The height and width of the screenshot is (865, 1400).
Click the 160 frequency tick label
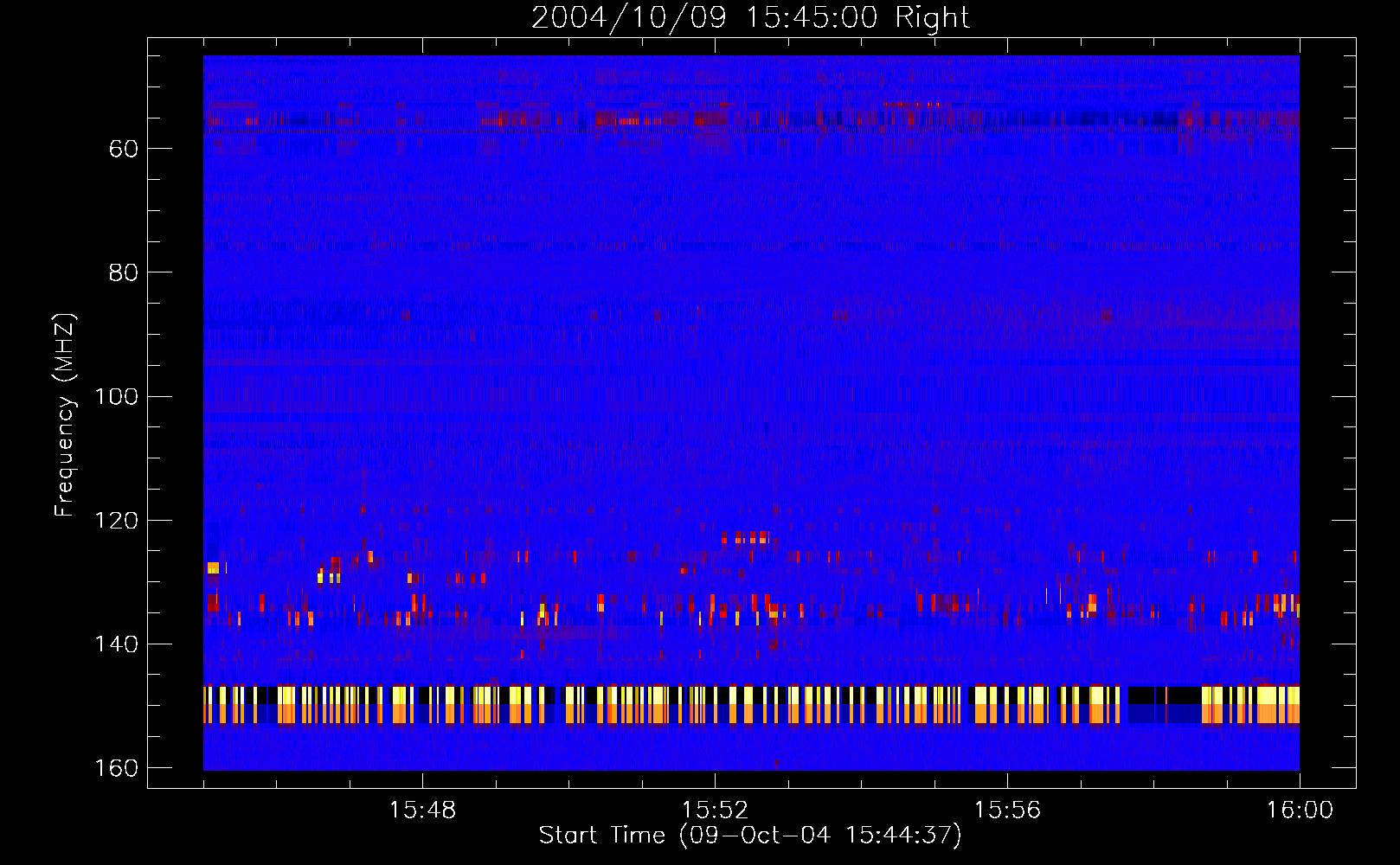[x=117, y=768]
